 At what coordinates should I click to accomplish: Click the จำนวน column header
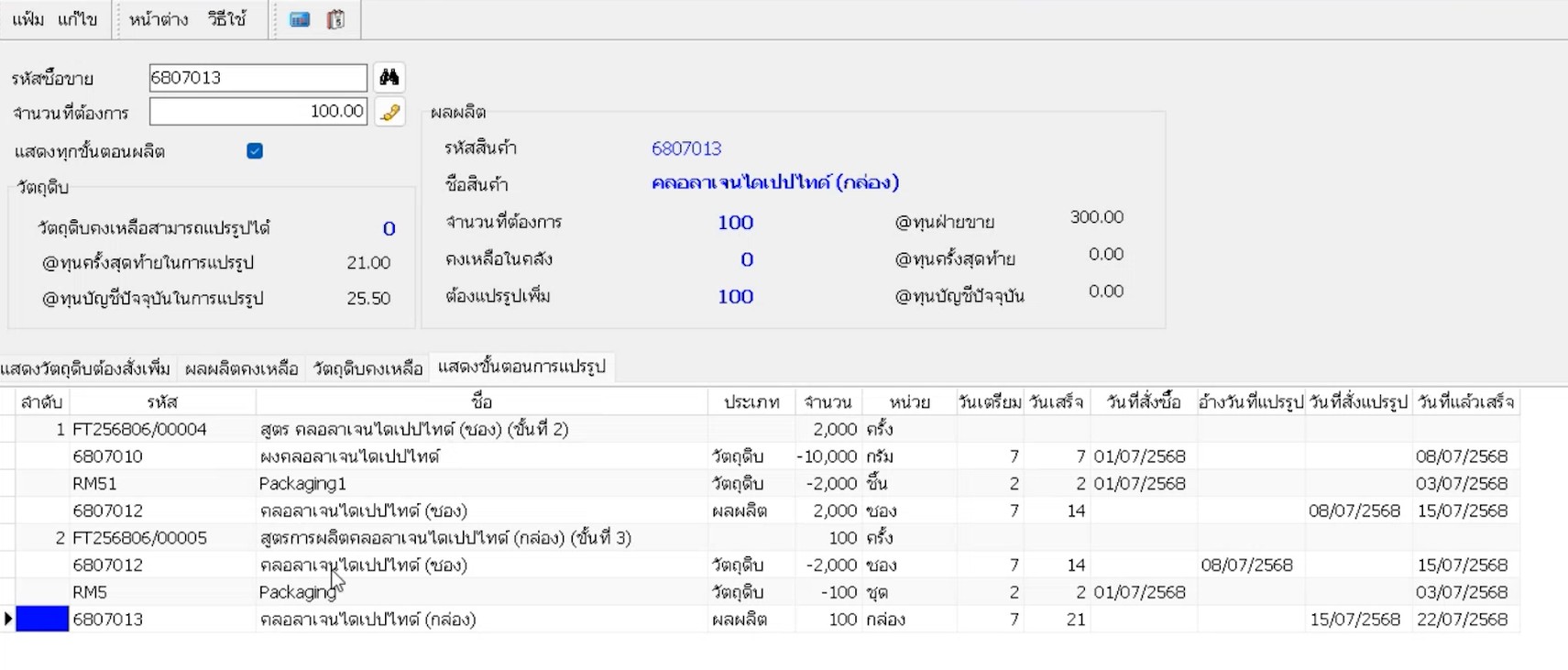(828, 402)
